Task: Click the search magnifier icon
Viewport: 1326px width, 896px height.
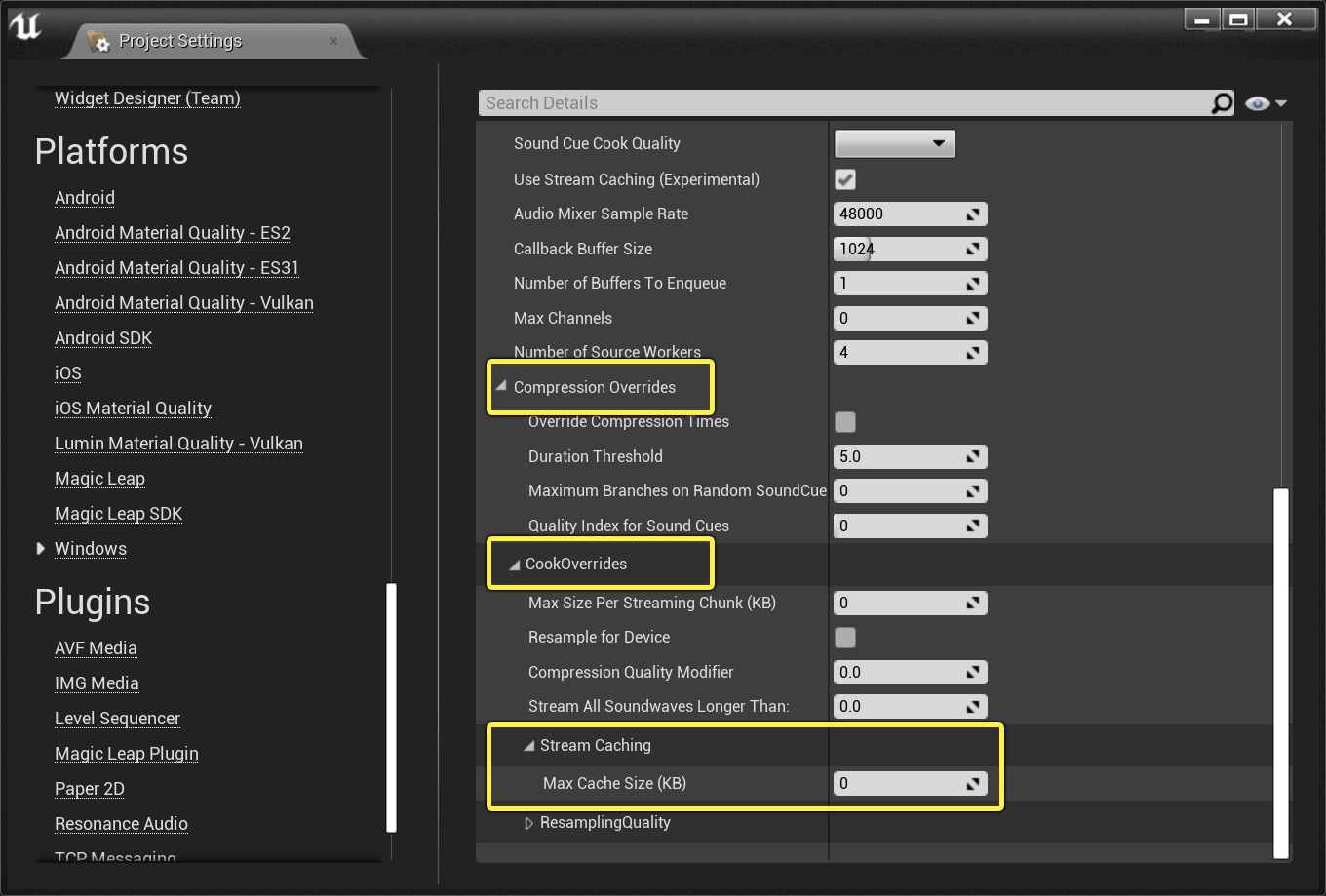Action: pos(1222,103)
